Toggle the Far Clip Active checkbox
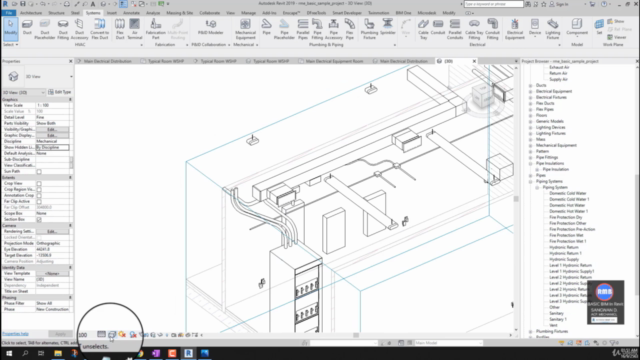Screen dimensions: 640x360 tap(39, 202)
